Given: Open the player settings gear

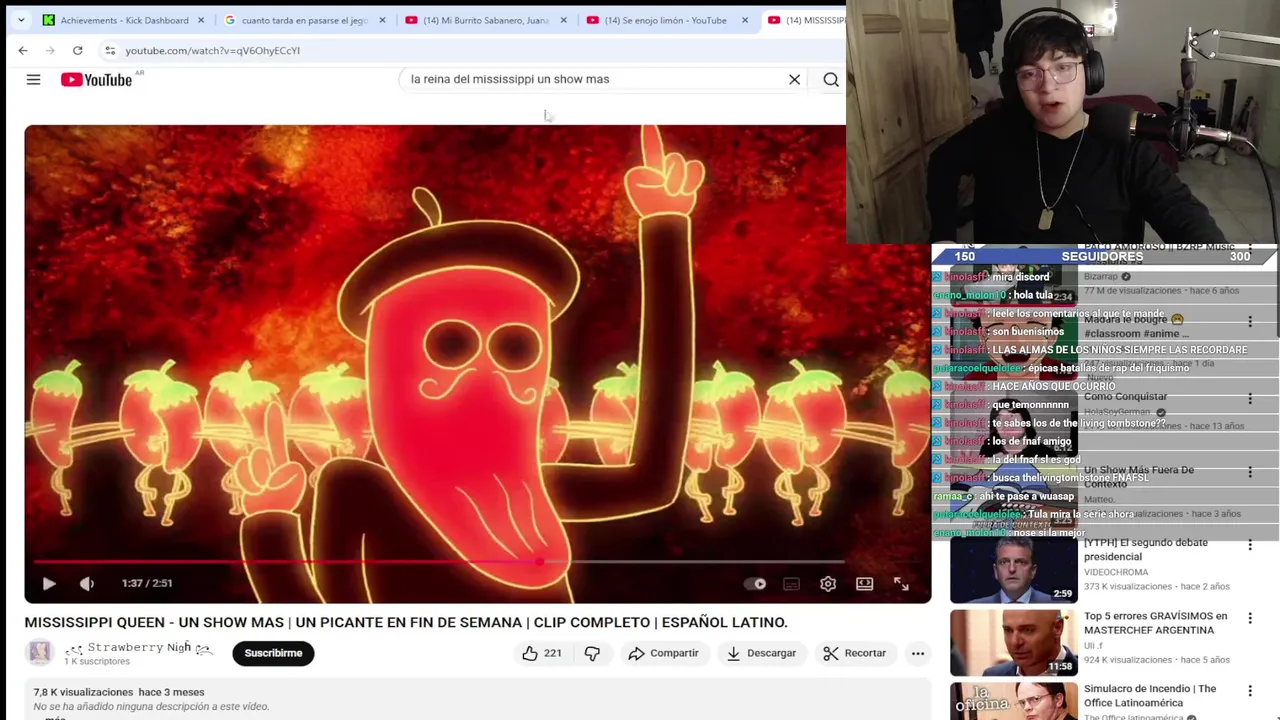Looking at the screenshot, I should (x=828, y=583).
